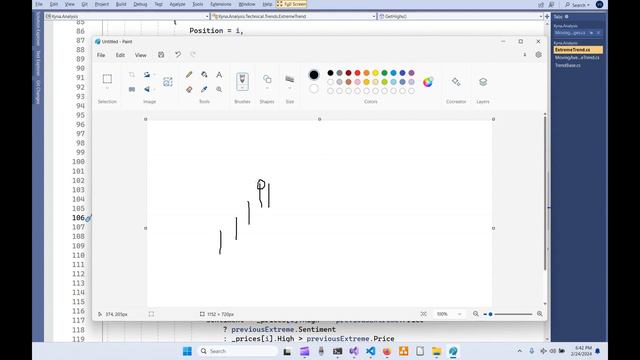This screenshot has height=360, width=640.
Task: Click the rectangular Selection tool
Action: point(107,78)
